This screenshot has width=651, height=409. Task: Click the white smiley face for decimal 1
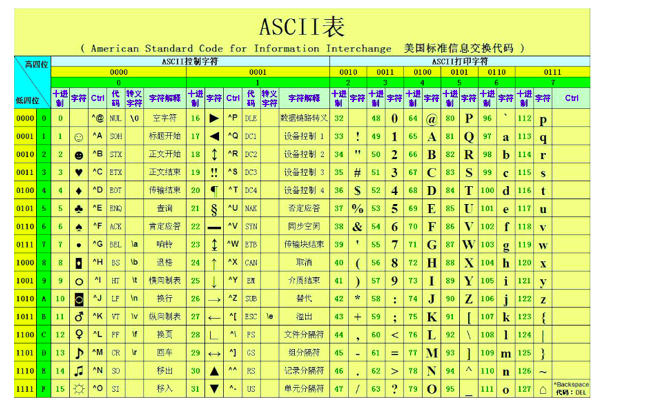pos(78,137)
